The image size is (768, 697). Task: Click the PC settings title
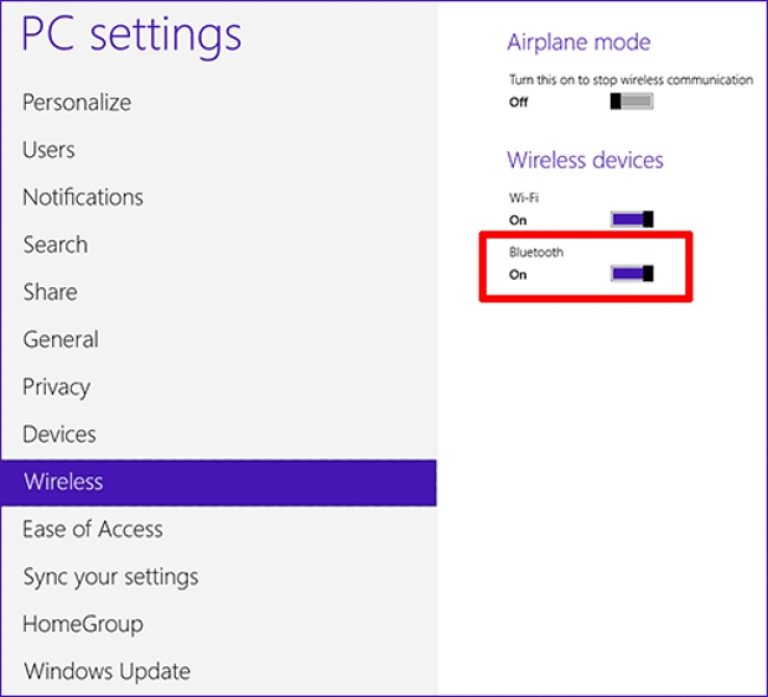pyautogui.click(x=132, y=36)
